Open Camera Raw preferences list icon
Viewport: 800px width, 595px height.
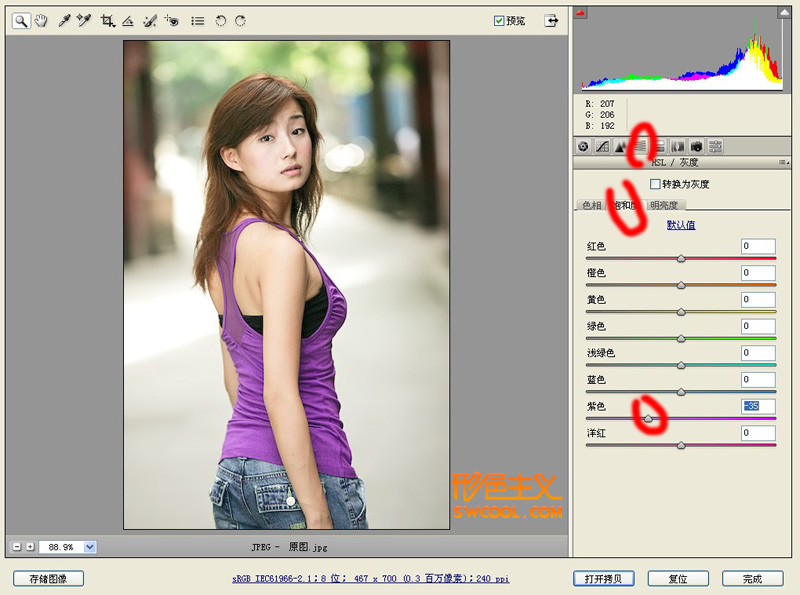(197, 21)
